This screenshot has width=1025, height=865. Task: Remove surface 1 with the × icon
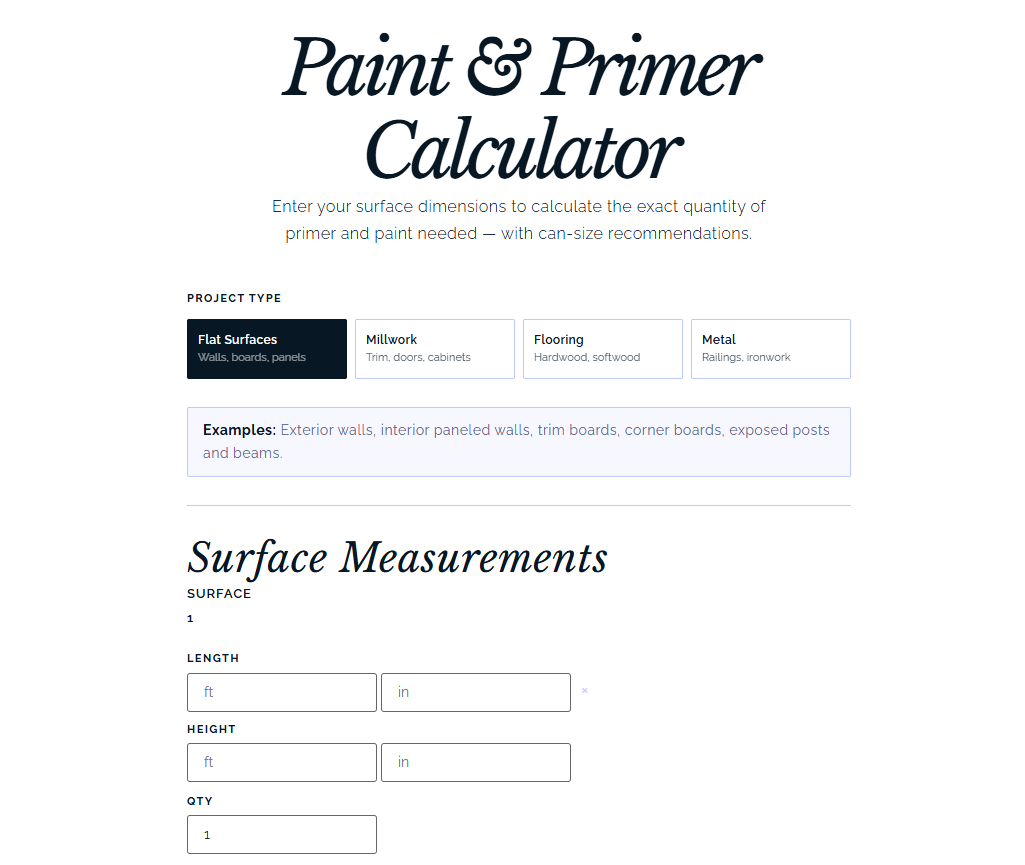[585, 691]
